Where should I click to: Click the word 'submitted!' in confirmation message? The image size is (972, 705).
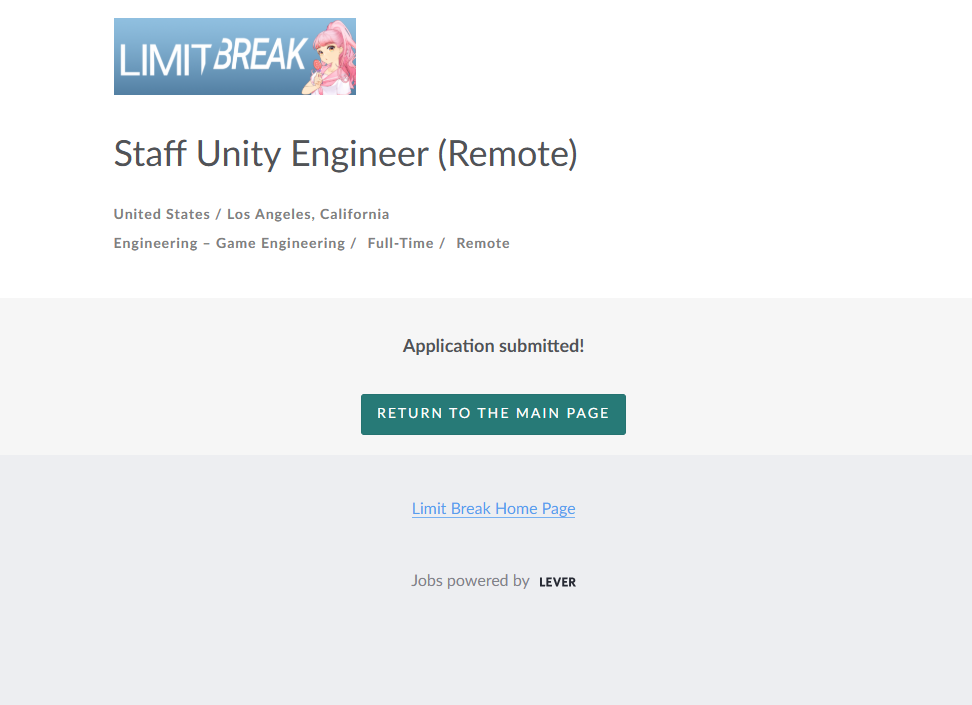pyautogui.click(x=540, y=346)
